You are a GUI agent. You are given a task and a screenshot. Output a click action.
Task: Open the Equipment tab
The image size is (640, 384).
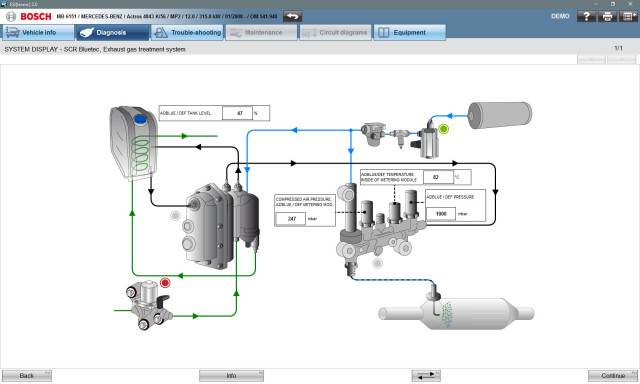coord(409,33)
